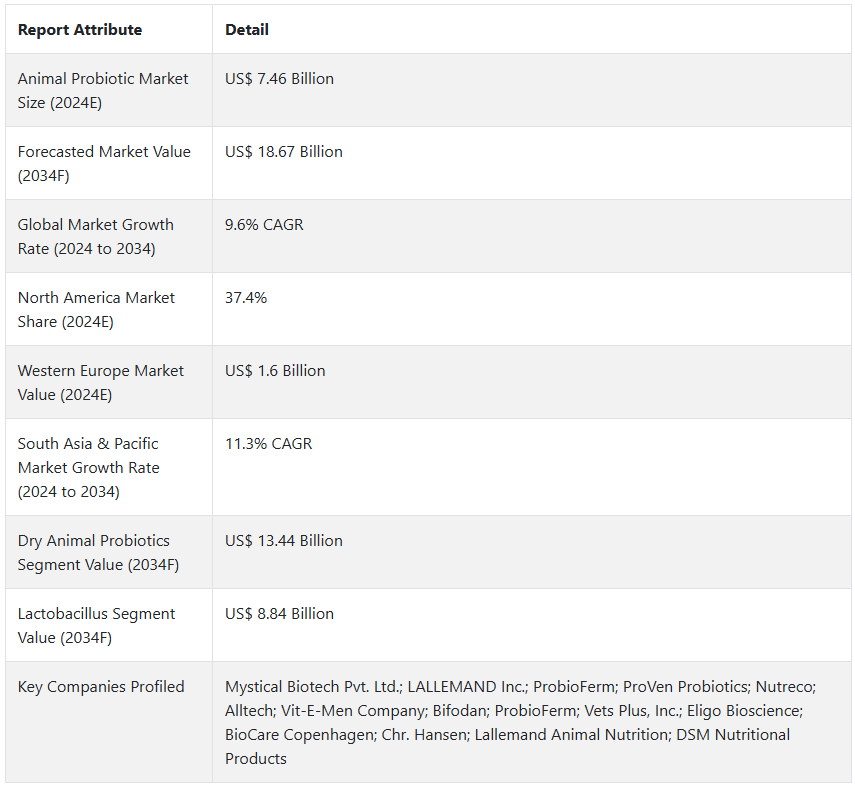
Task: Select the "Animal Probiotic Market Size (2024E)" cell
Action: (x=103, y=90)
